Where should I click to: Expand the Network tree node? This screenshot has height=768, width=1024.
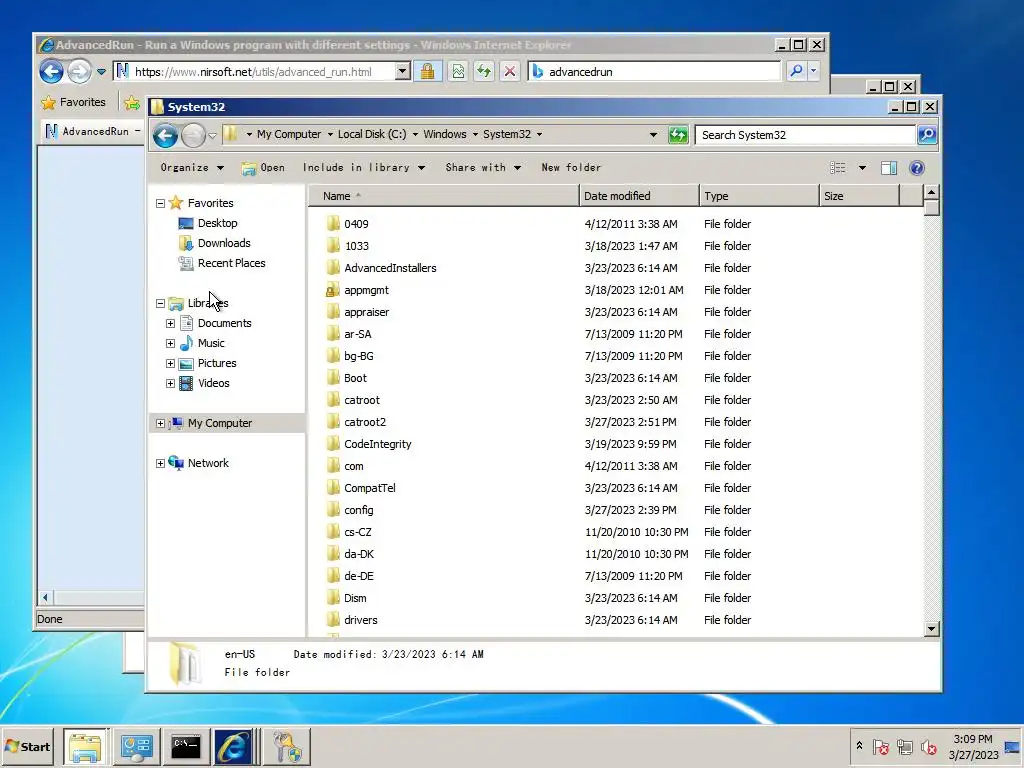(x=160, y=464)
